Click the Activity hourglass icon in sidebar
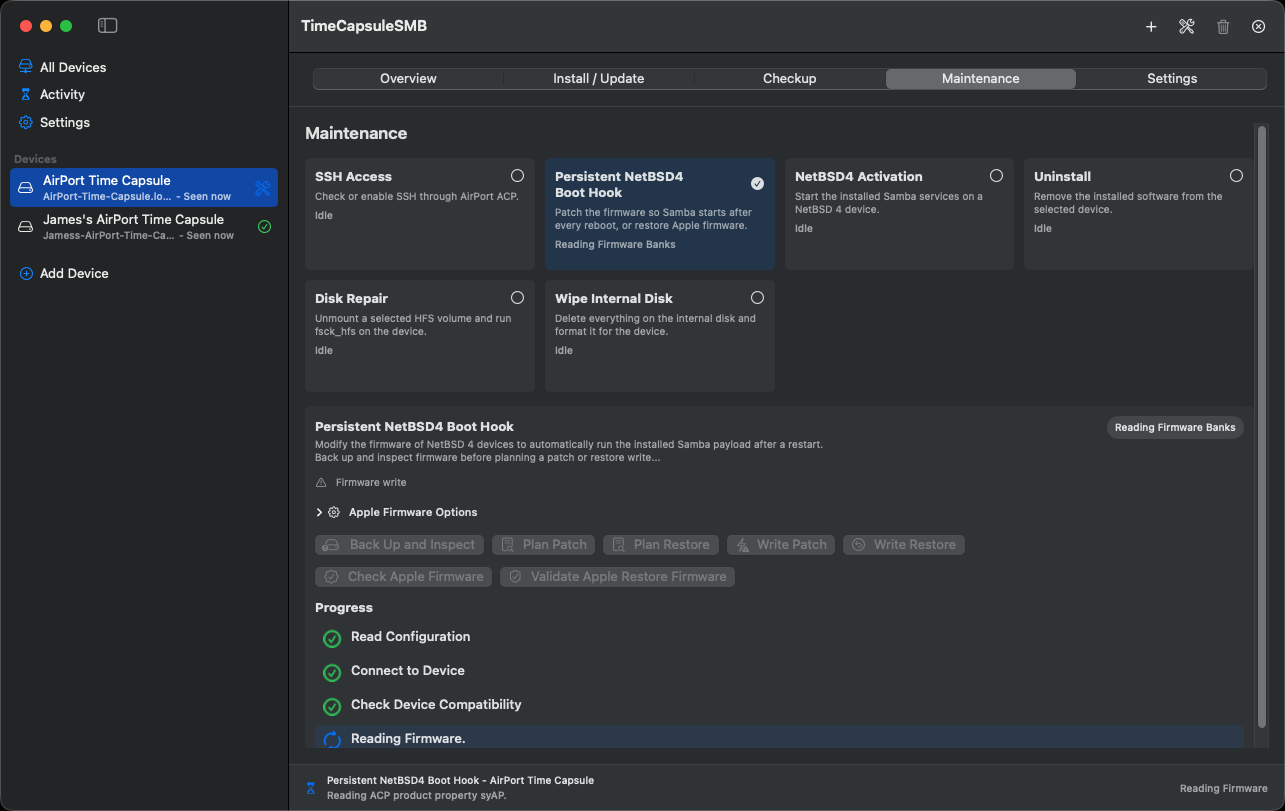 pyautogui.click(x=26, y=94)
